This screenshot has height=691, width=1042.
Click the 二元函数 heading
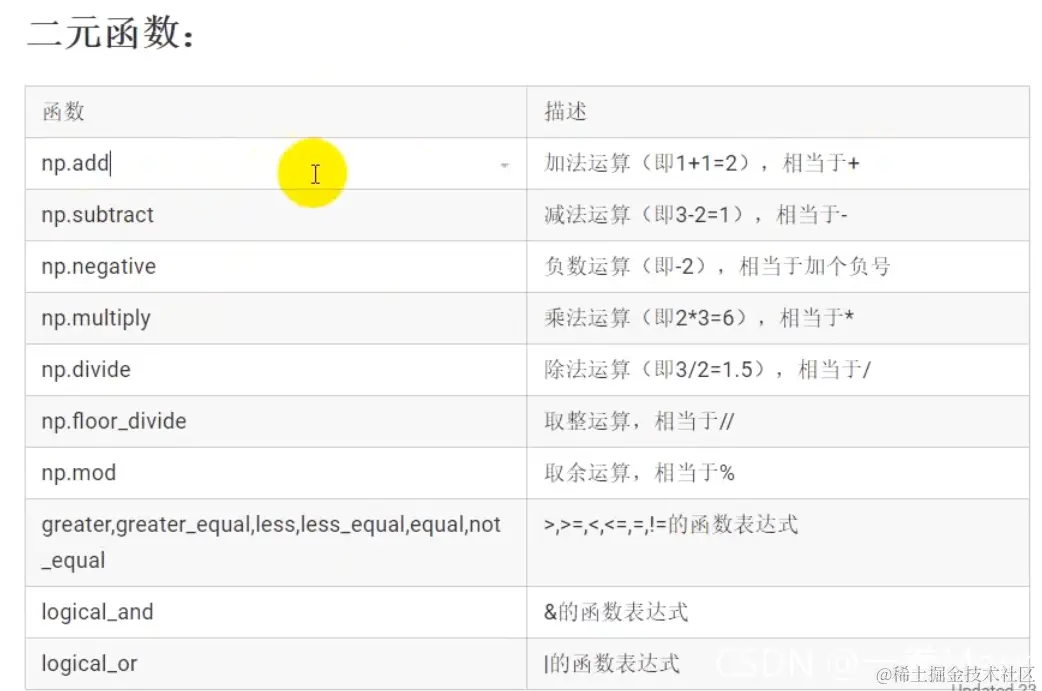pyautogui.click(x=111, y=33)
